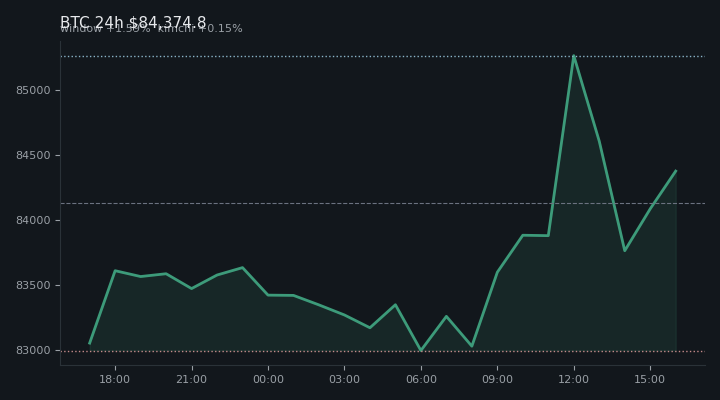Screen dimensions: 720x400
Task: Click the 09:00 time axis label
Action: (497, 379)
